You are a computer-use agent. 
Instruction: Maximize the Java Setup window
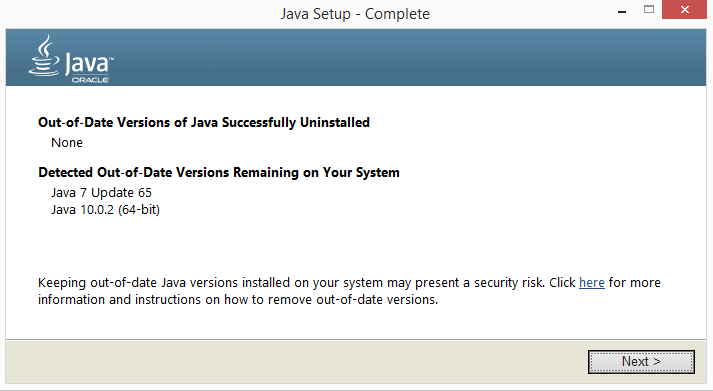tap(649, 9)
